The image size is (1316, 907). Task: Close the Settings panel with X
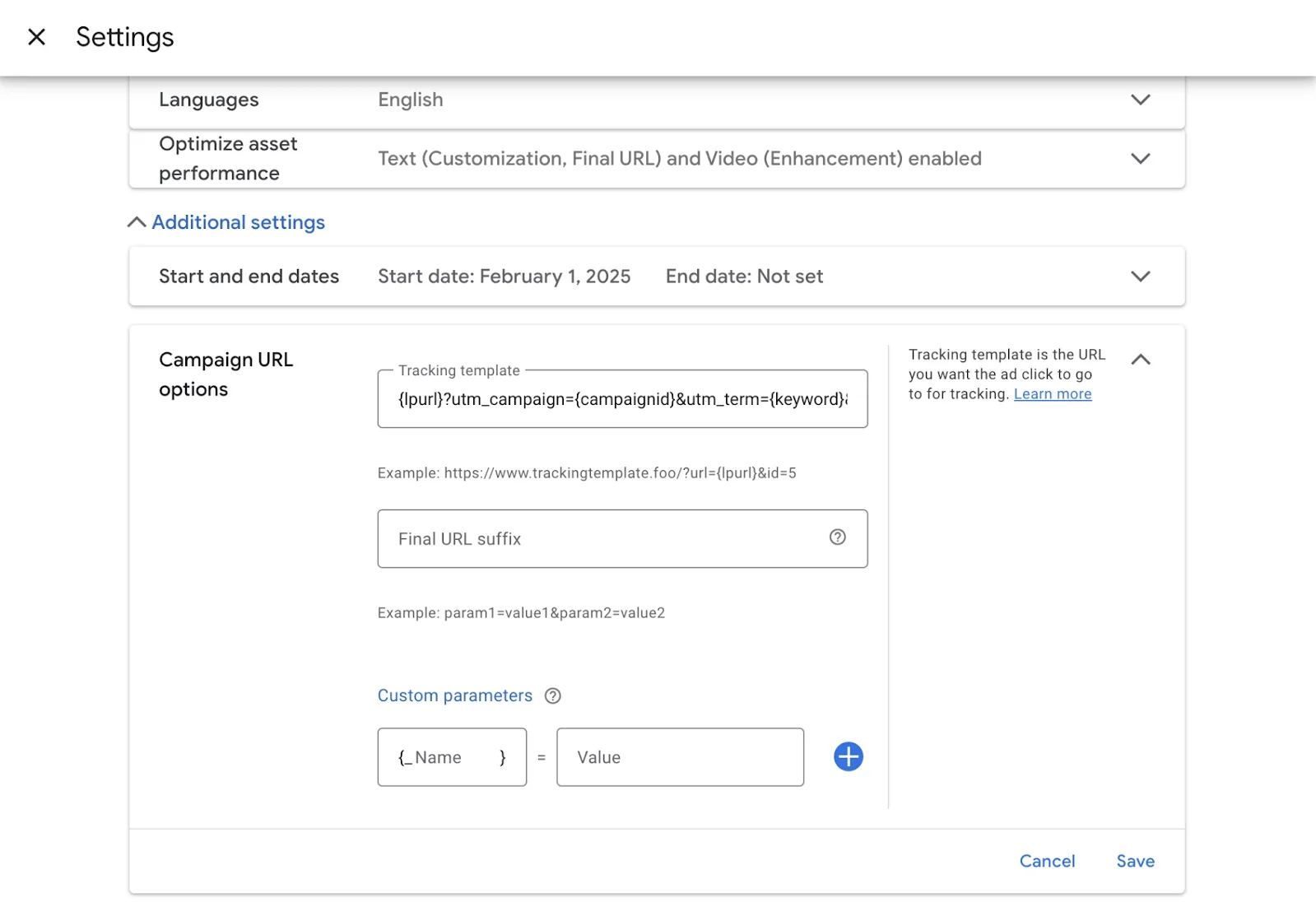[36, 37]
